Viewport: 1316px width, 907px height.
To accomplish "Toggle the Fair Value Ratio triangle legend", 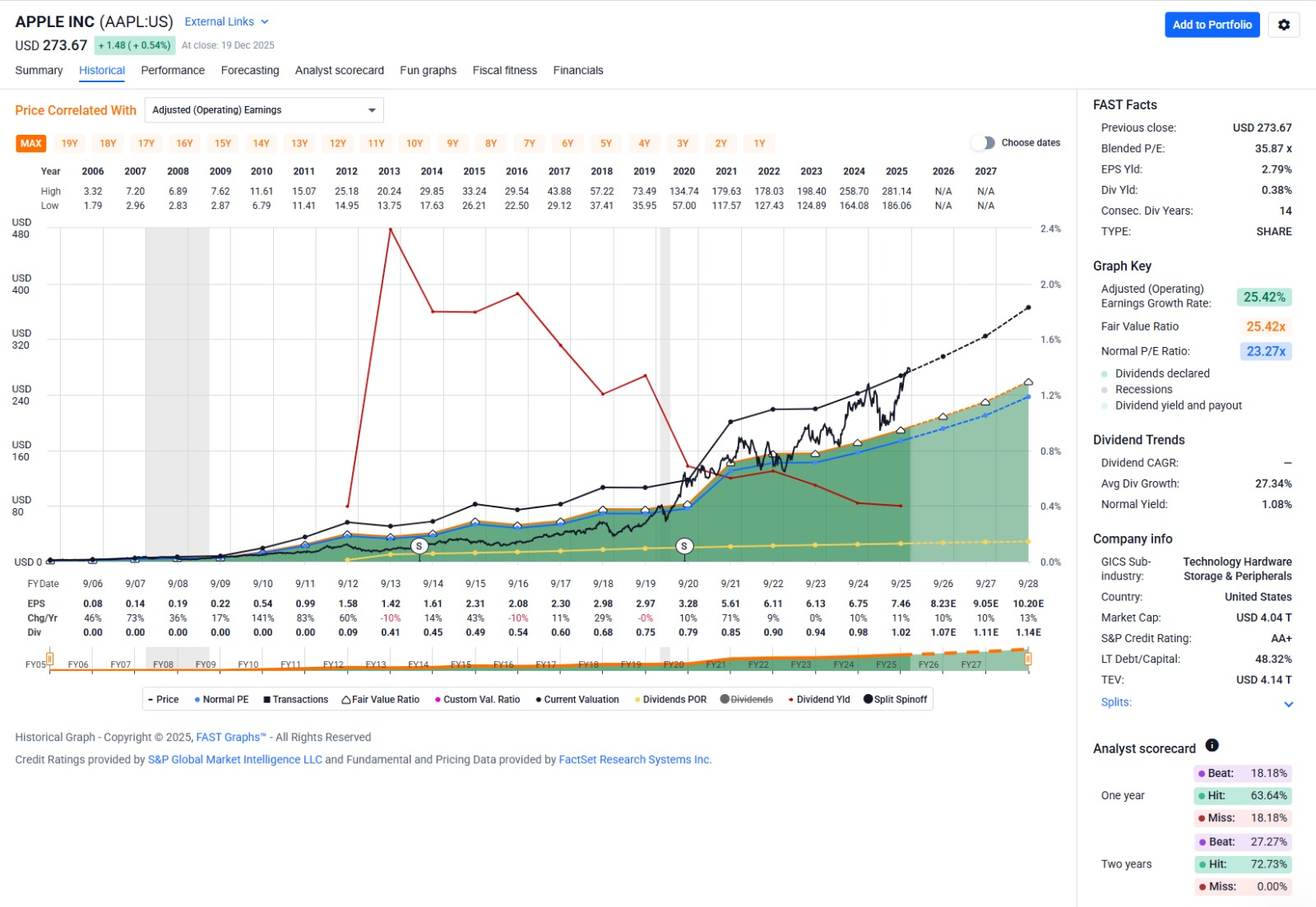I will click(380, 700).
